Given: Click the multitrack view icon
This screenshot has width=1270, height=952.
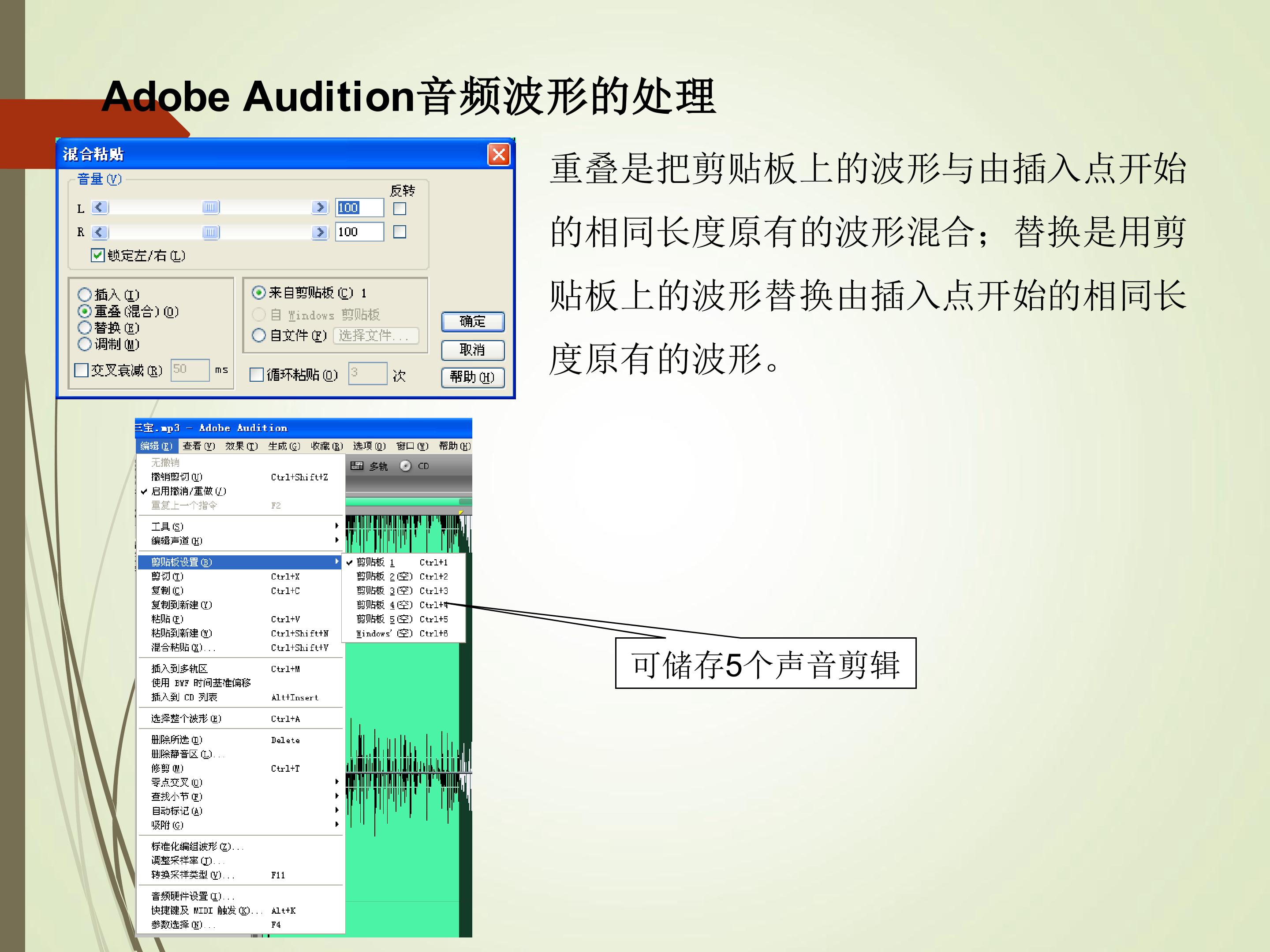Looking at the screenshot, I should 357,466.
